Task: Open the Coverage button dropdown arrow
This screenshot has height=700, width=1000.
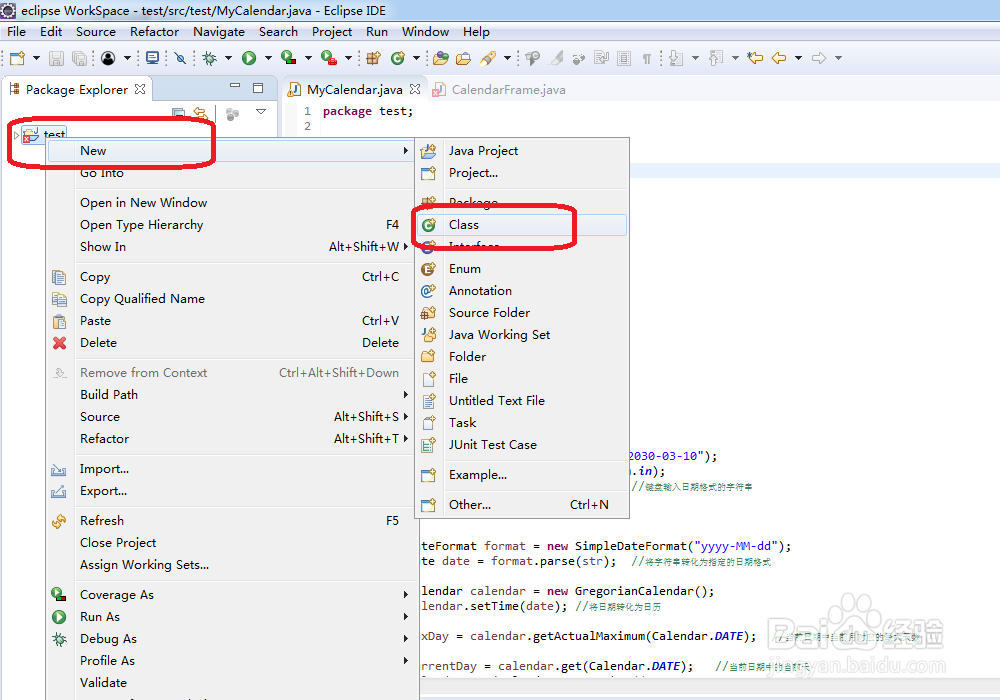Action: (x=308, y=58)
